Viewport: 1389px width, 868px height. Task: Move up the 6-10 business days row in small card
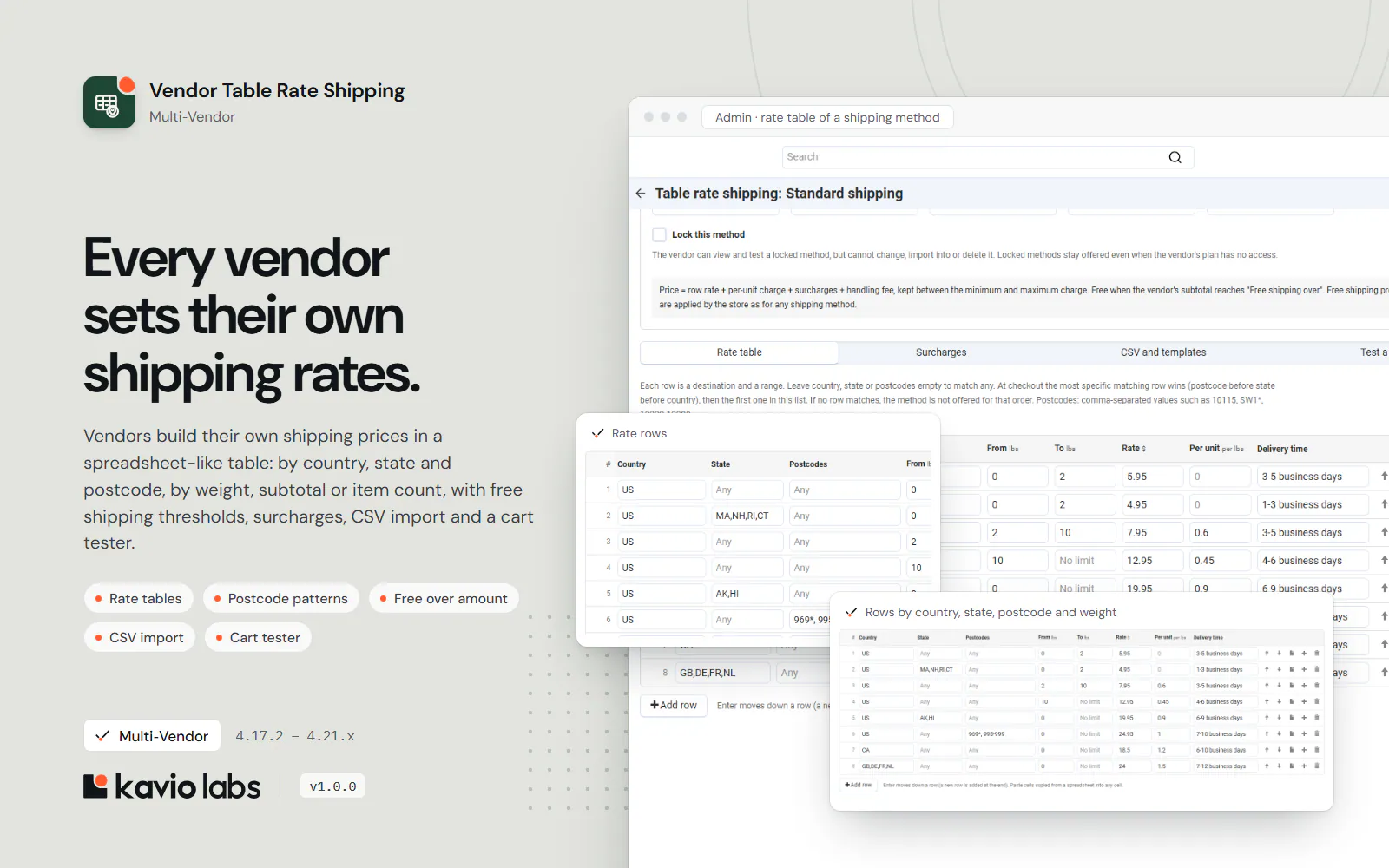click(x=1267, y=750)
